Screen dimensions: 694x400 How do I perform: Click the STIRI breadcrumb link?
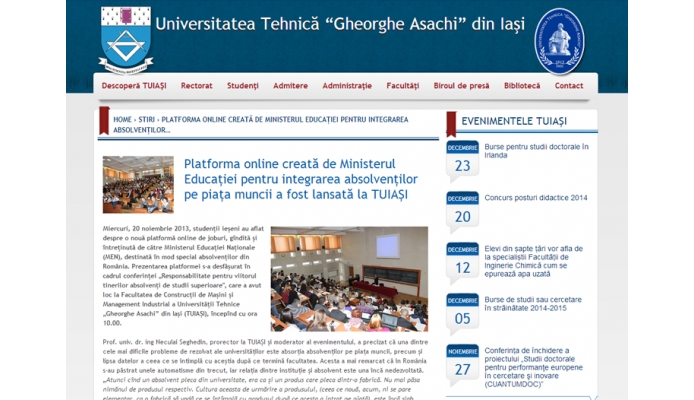pyautogui.click(x=147, y=119)
